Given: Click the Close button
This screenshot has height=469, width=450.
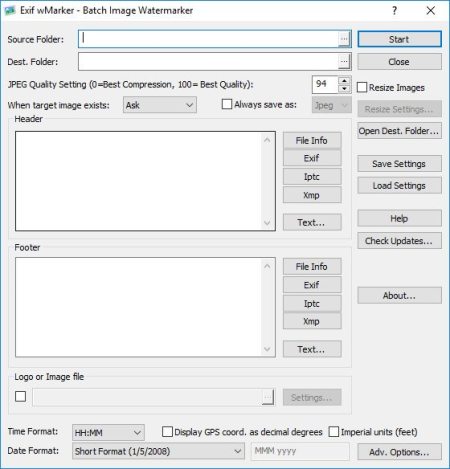Looking at the screenshot, I should 399,62.
